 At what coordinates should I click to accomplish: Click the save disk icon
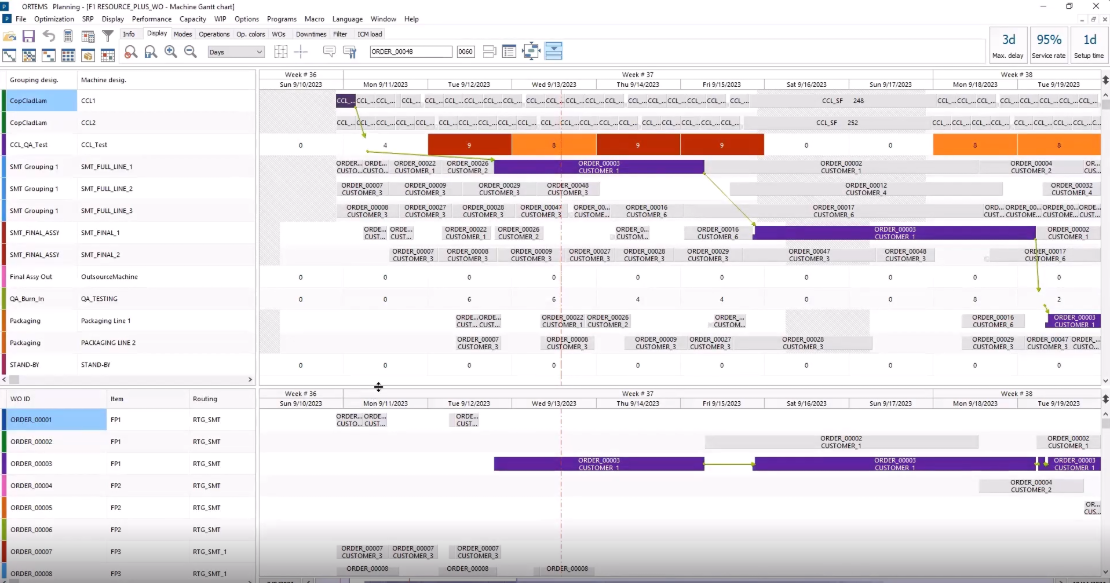coord(28,36)
